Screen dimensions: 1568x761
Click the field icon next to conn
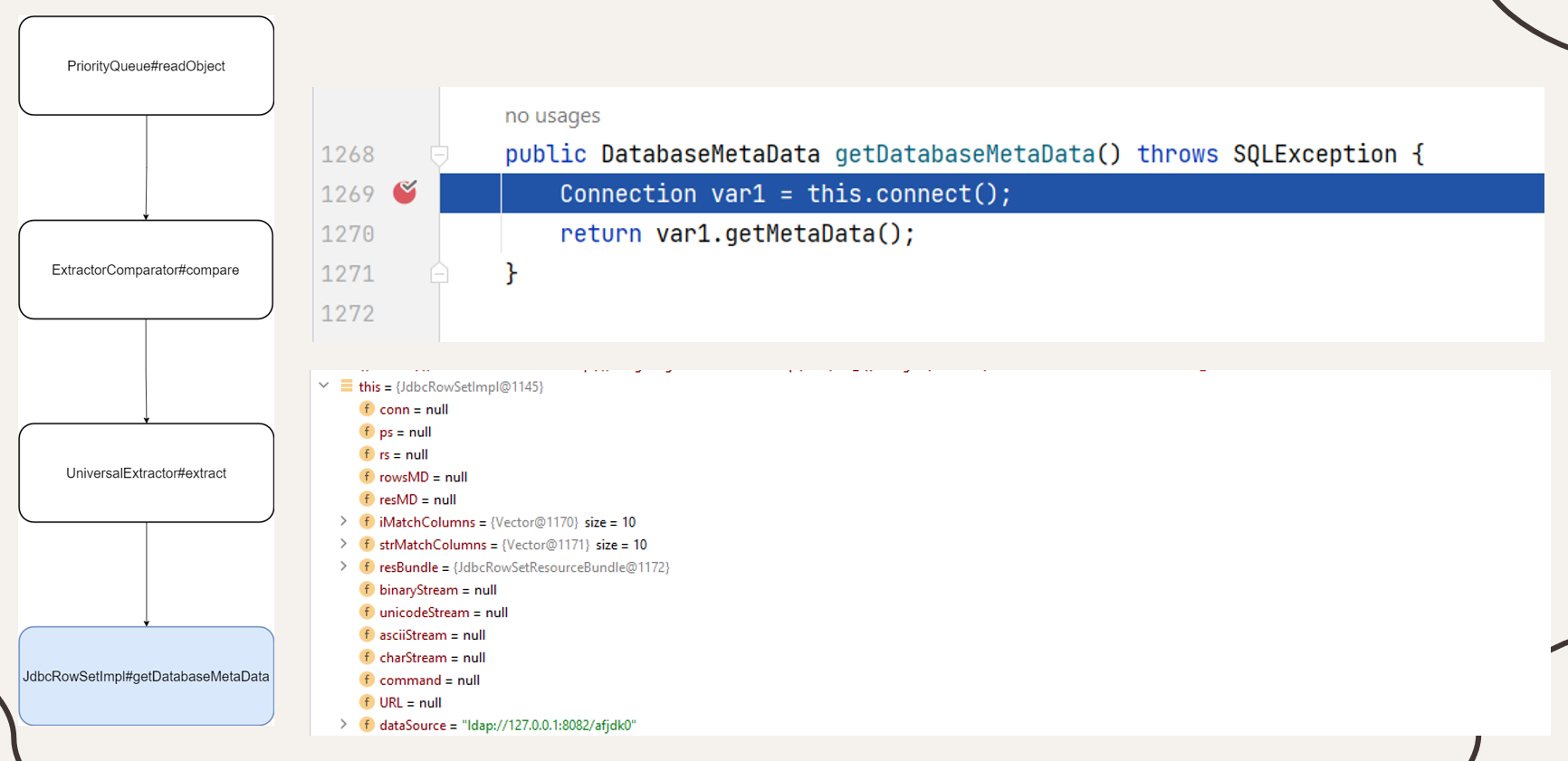pyautogui.click(x=367, y=409)
